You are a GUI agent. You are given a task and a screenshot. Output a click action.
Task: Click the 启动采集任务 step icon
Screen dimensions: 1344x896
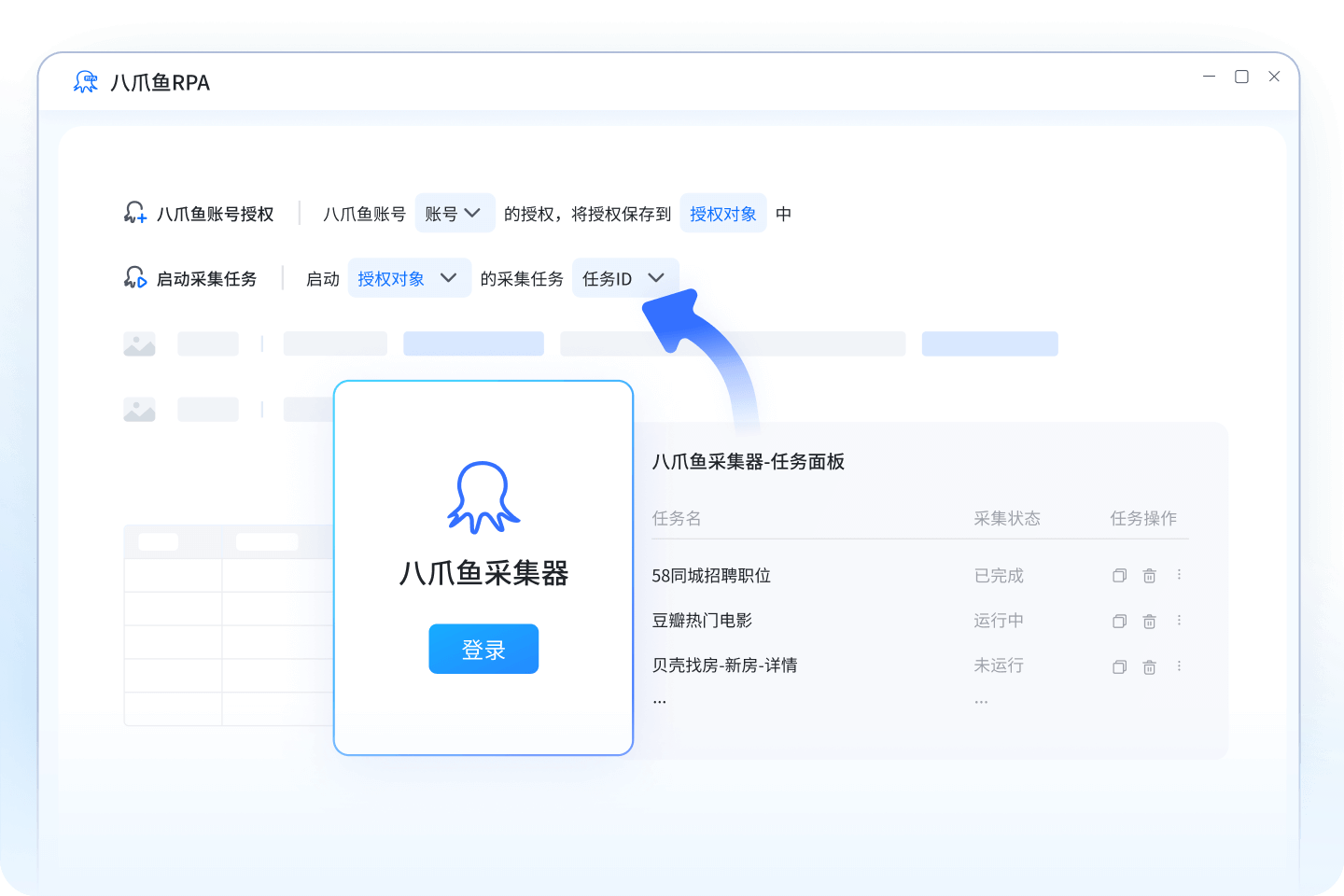point(135,278)
